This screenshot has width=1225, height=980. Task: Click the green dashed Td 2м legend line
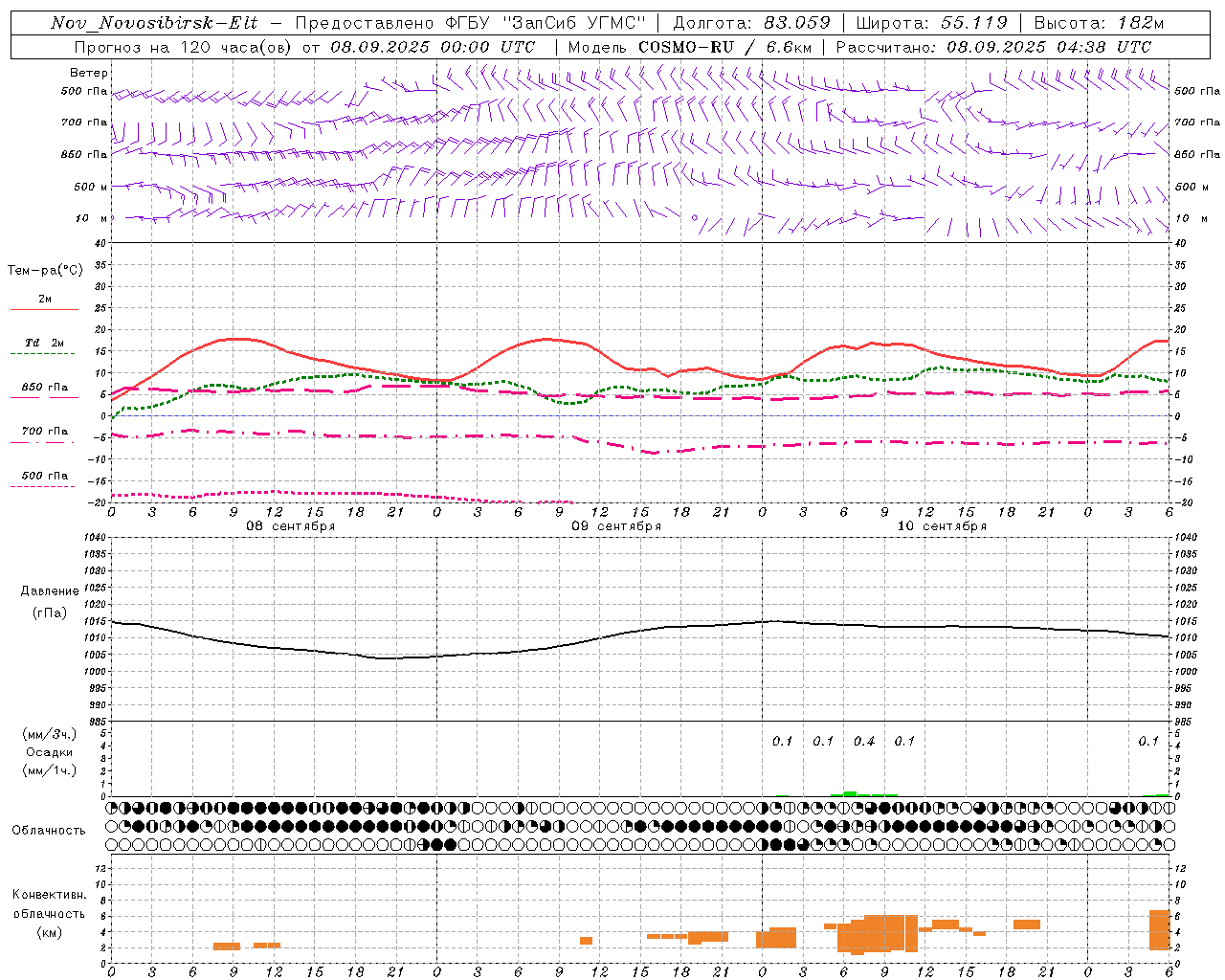pyautogui.click(x=44, y=354)
